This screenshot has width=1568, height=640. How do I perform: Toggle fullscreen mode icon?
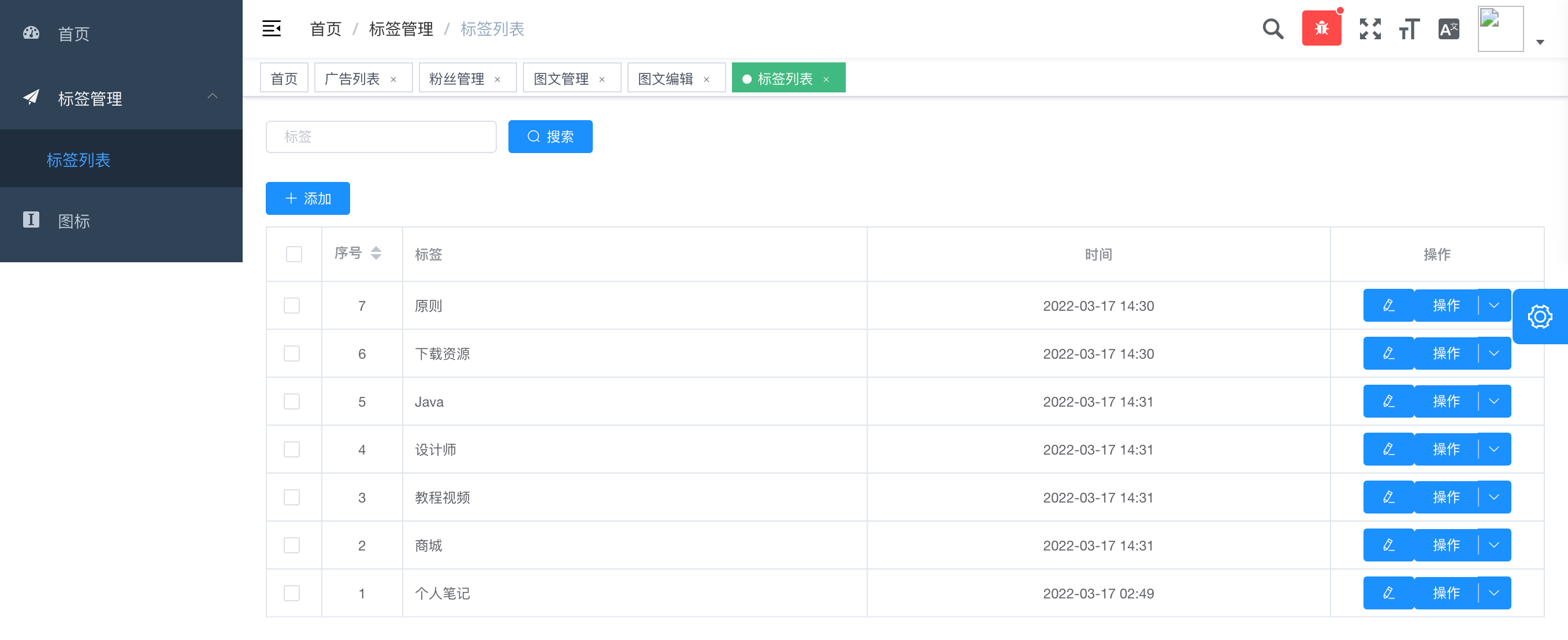pos(1370,29)
